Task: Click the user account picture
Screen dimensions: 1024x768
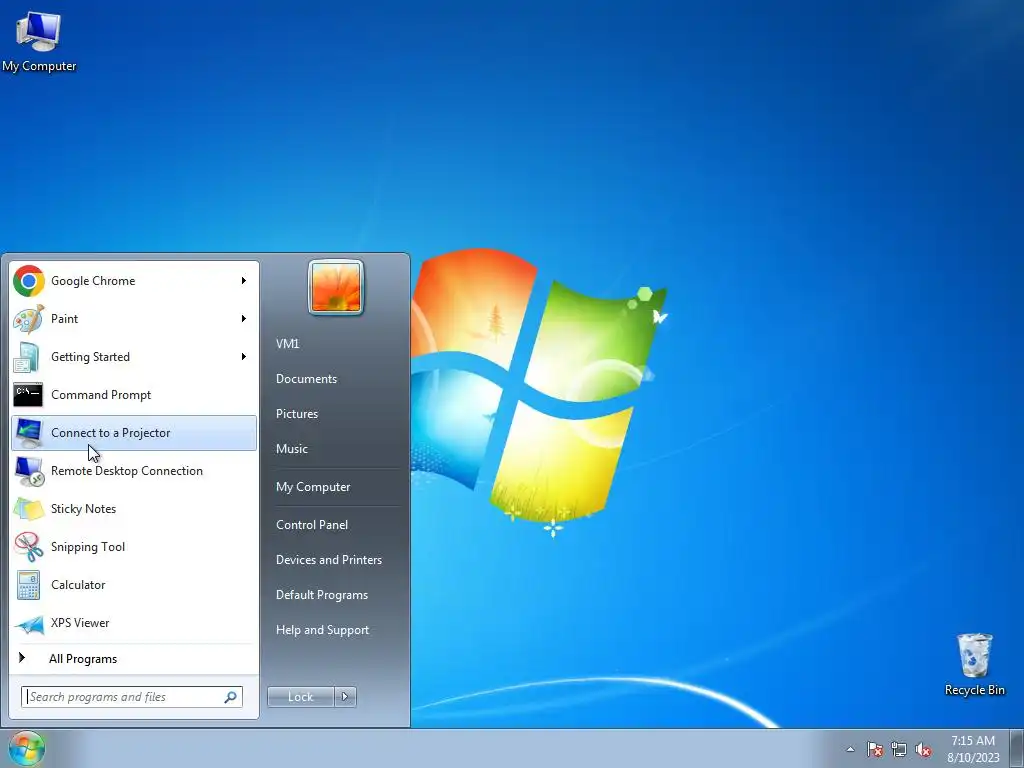Action: pyautogui.click(x=336, y=287)
